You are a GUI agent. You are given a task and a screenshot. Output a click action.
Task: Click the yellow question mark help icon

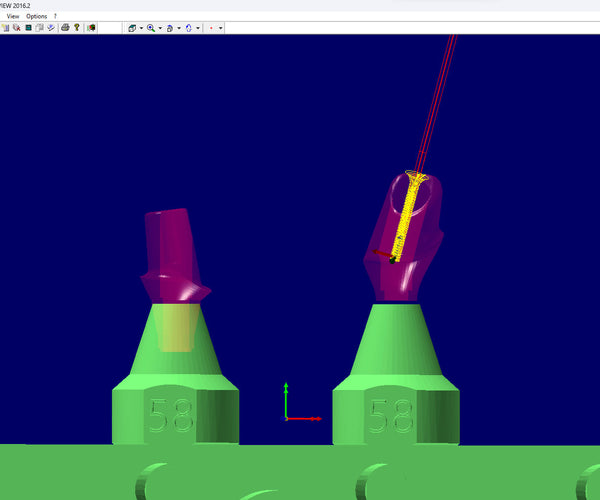point(77,28)
